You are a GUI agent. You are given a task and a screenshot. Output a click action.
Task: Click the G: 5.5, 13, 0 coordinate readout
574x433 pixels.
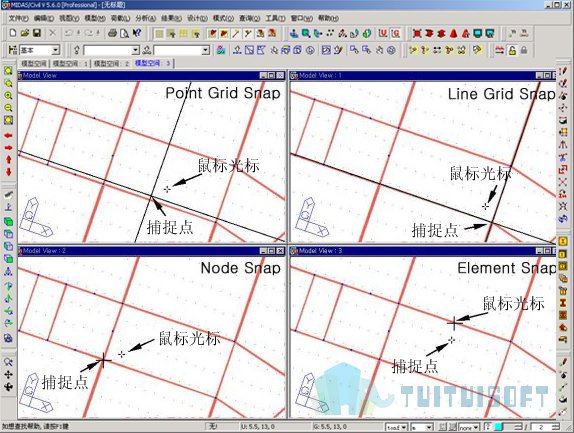point(330,427)
